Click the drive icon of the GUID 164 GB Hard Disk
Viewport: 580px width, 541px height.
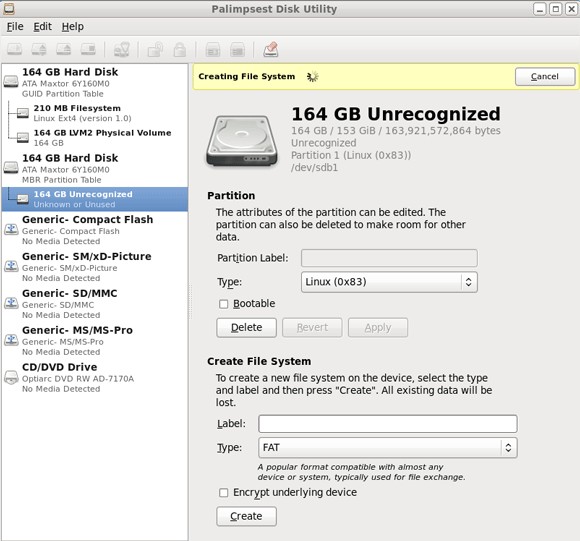(11, 81)
